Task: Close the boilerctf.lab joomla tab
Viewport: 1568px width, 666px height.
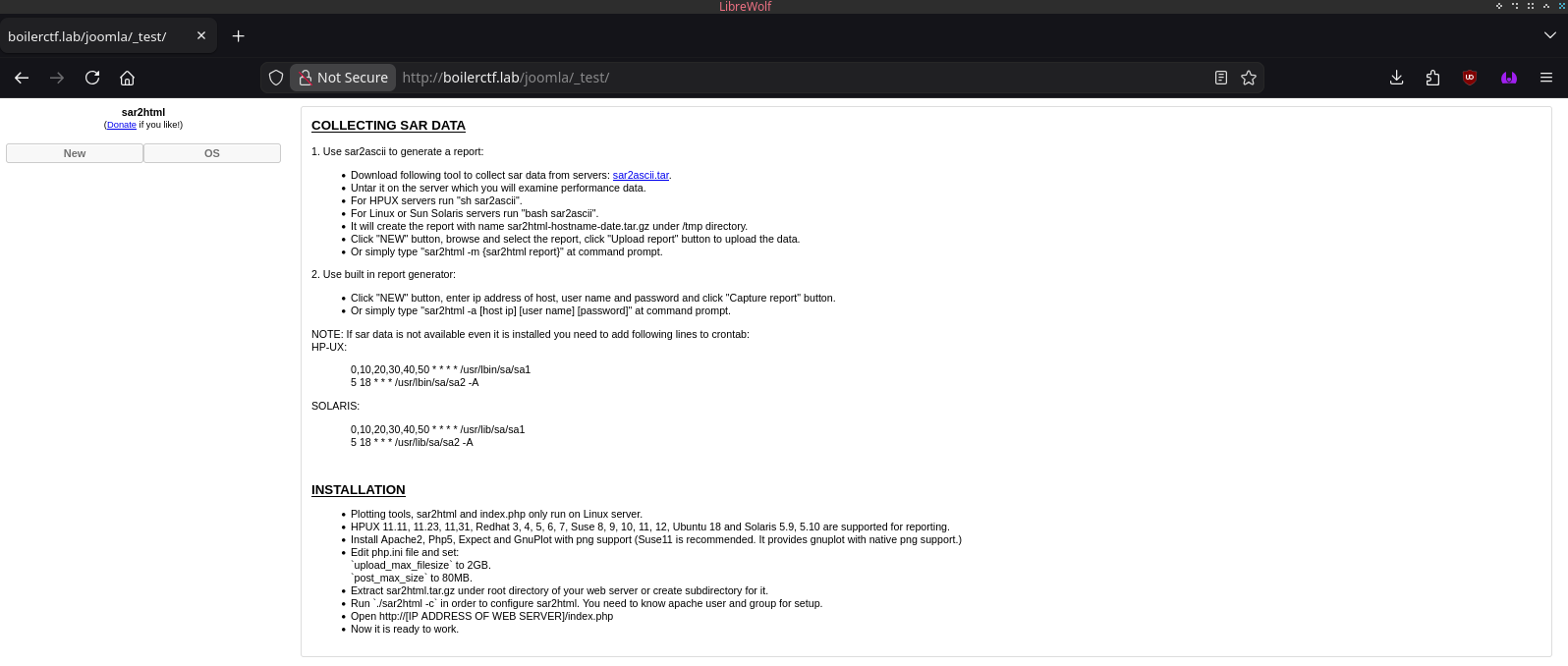Action: (x=201, y=35)
